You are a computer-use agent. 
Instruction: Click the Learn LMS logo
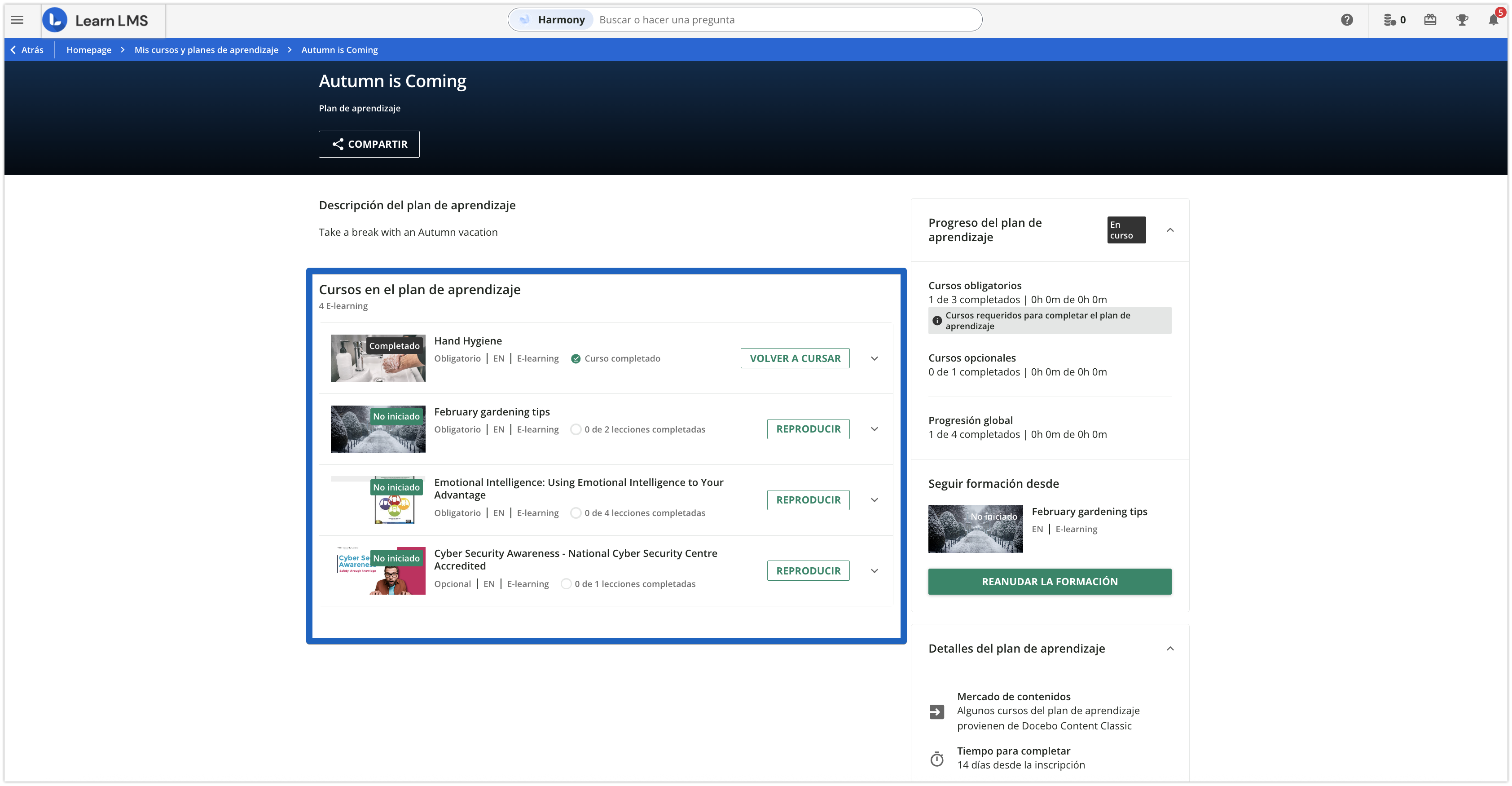(96, 20)
